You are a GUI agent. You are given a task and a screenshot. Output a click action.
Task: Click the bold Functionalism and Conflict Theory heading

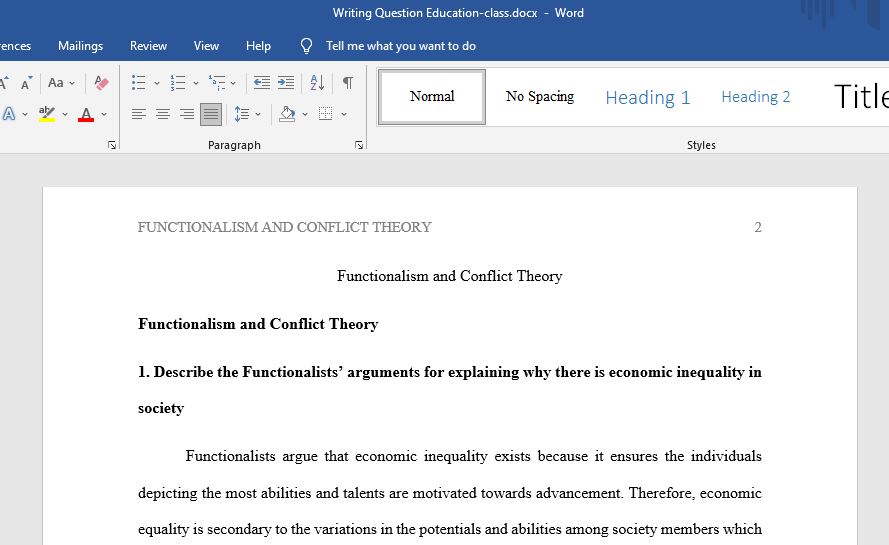258,324
